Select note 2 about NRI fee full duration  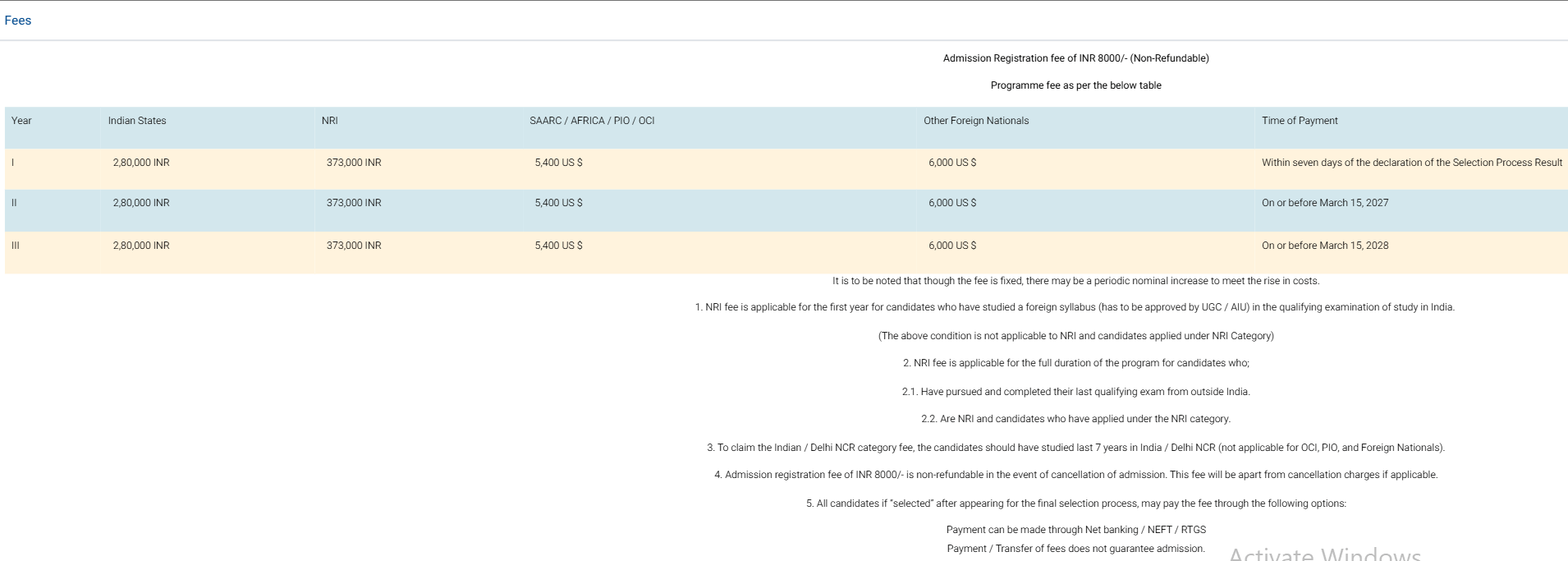1076,363
